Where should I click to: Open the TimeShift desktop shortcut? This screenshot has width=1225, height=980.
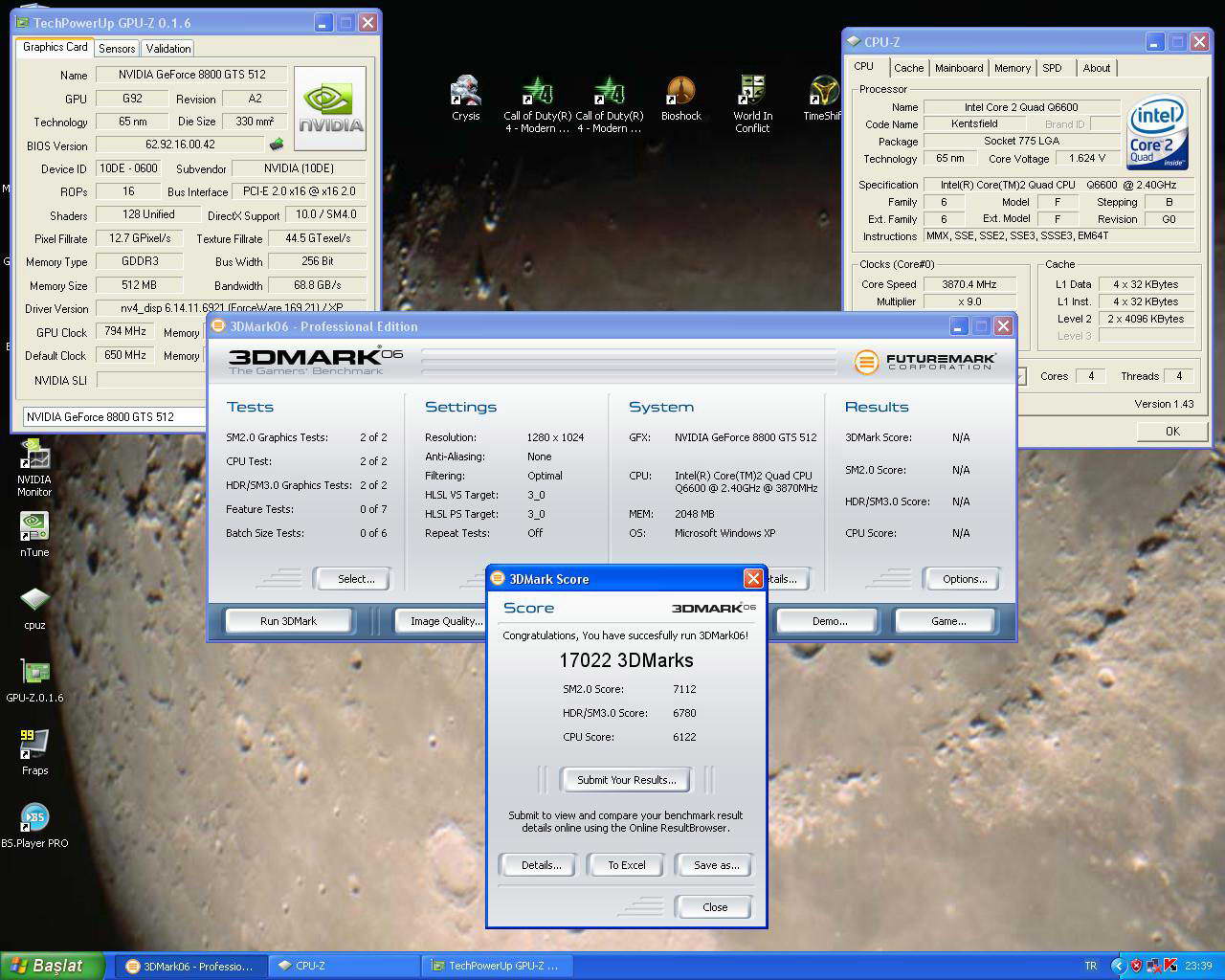click(x=823, y=99)
